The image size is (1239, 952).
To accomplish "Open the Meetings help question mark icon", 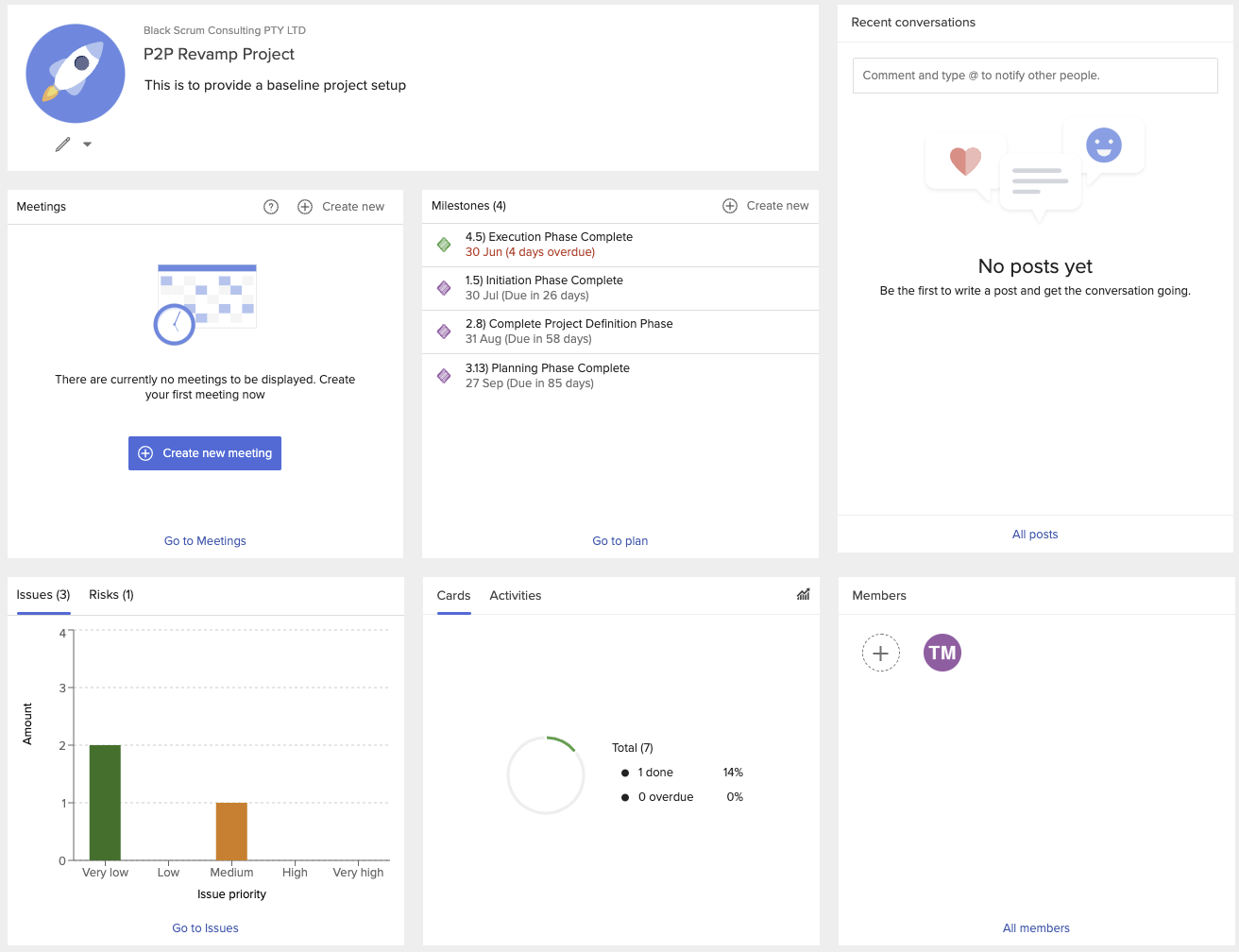I will [271, 207].
